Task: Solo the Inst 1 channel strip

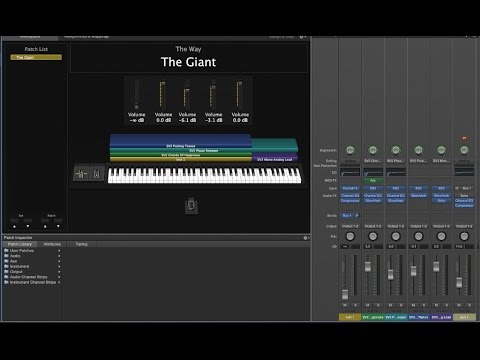Action: pyautogui.click(x=355, y=305)
